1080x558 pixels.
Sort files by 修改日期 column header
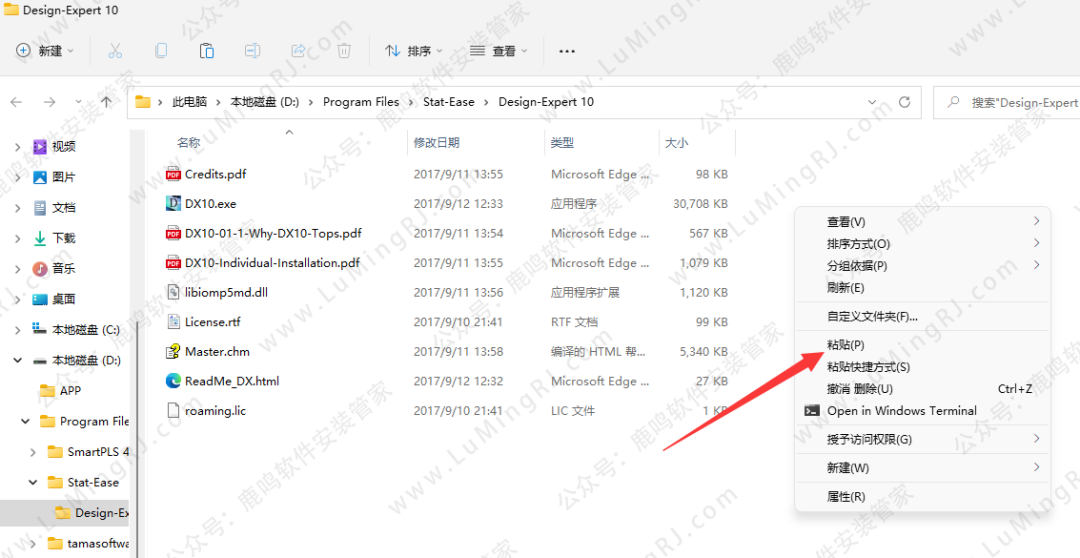tap(437, 143)
